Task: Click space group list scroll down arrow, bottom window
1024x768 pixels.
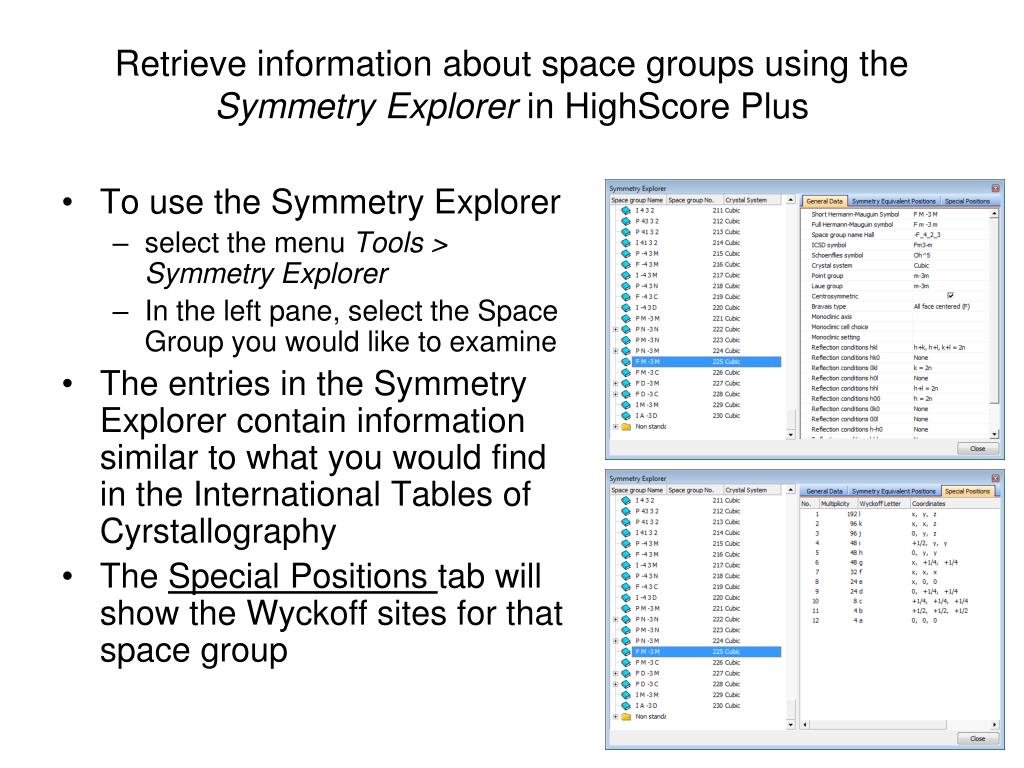Action: point(790,724)
